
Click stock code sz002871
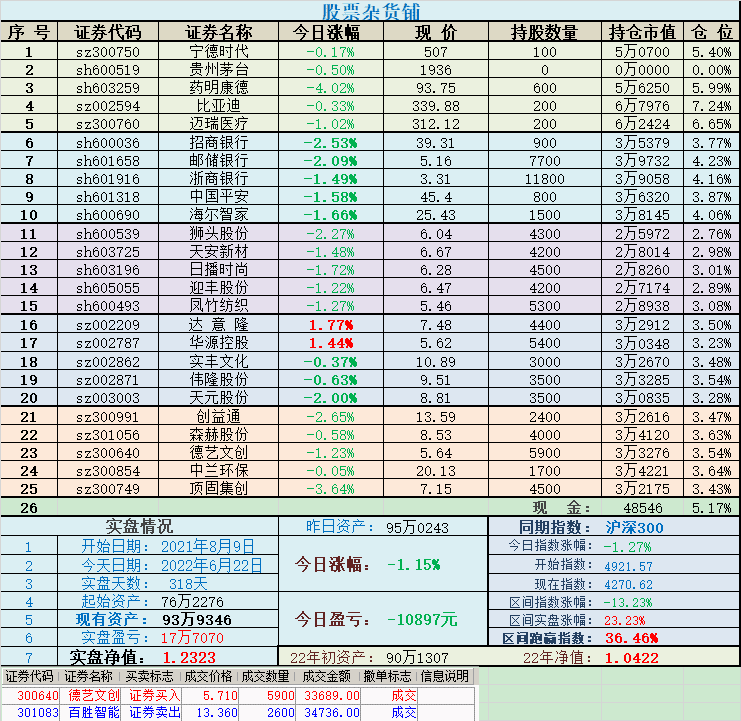point(108,380)
